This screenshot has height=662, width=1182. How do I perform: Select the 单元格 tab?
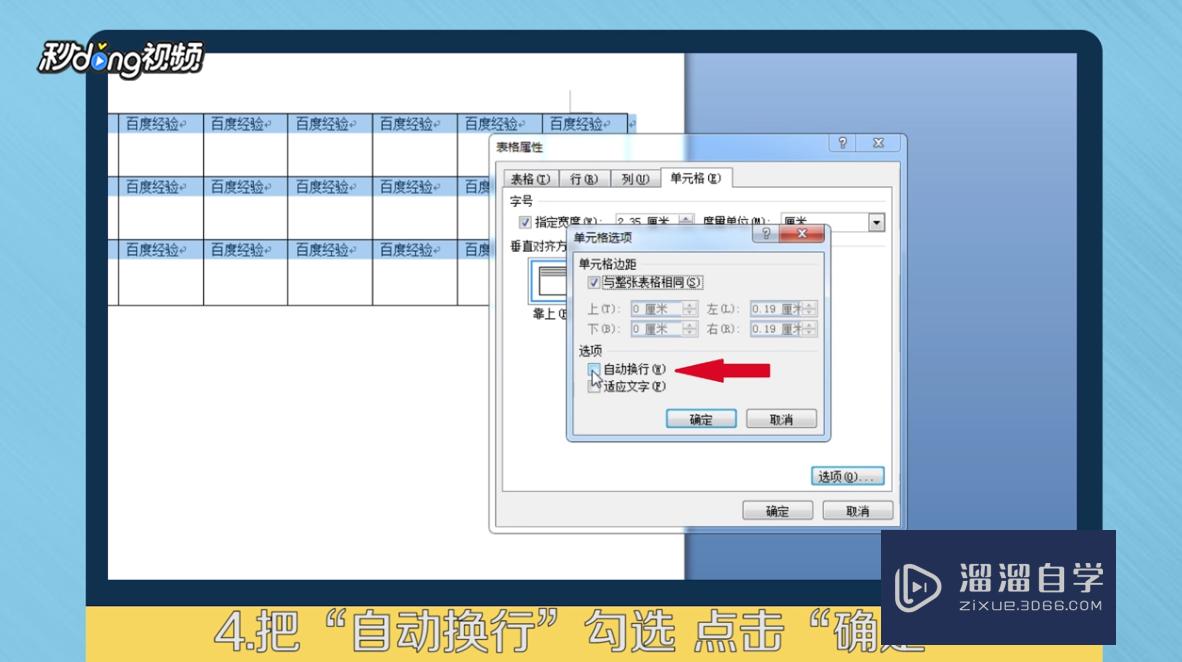[696, 178]
